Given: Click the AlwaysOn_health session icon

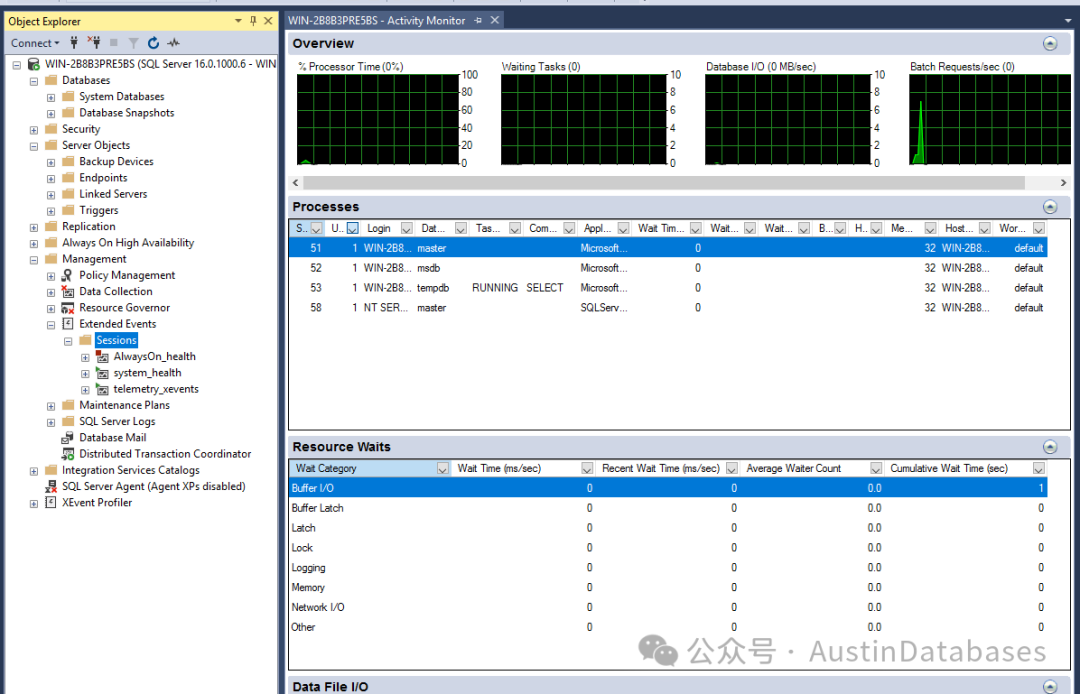Looking at the screenshot, I should [102, 357].
